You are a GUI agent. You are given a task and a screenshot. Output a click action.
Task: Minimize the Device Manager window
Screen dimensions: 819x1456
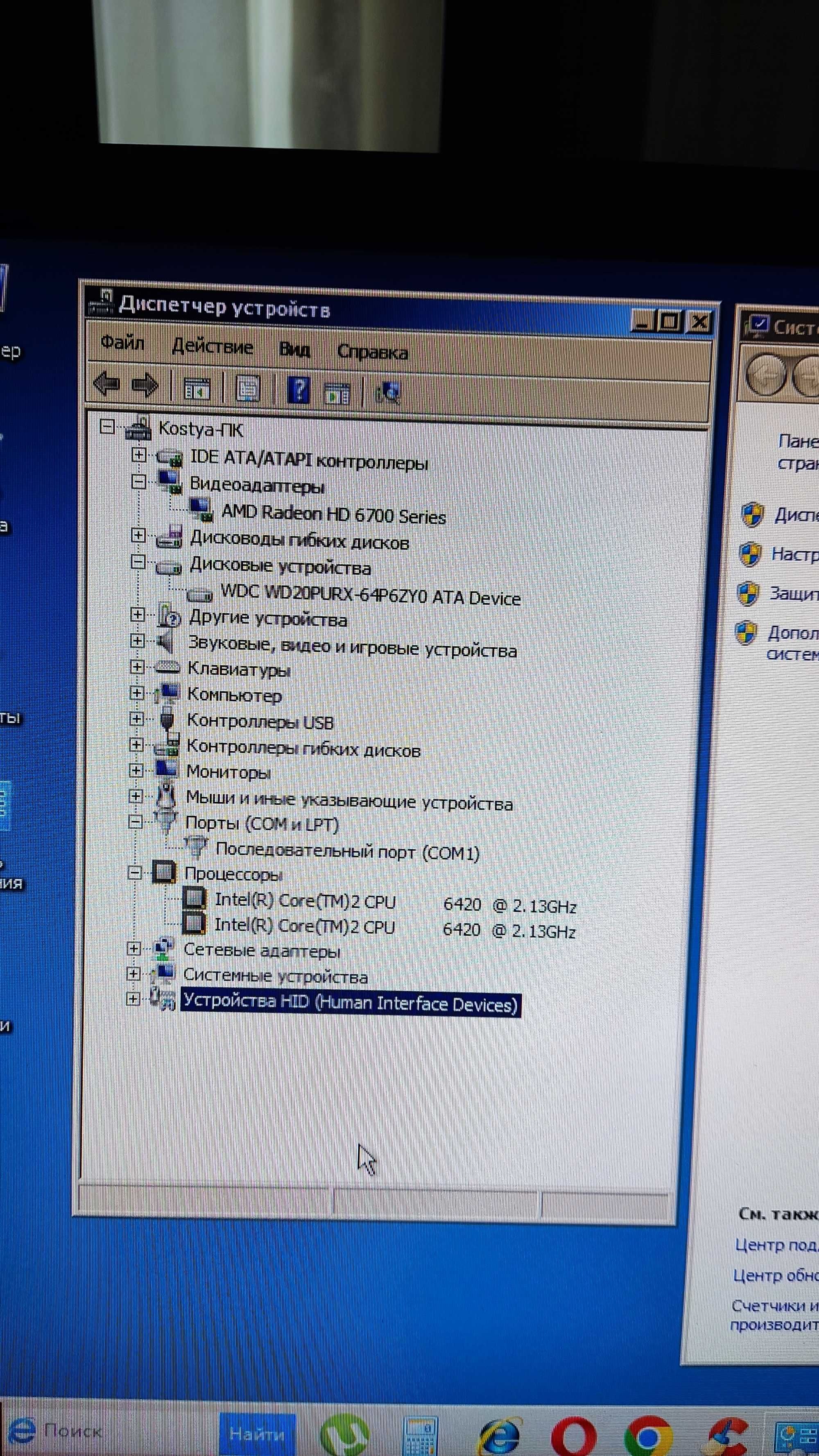click(643, 321)
